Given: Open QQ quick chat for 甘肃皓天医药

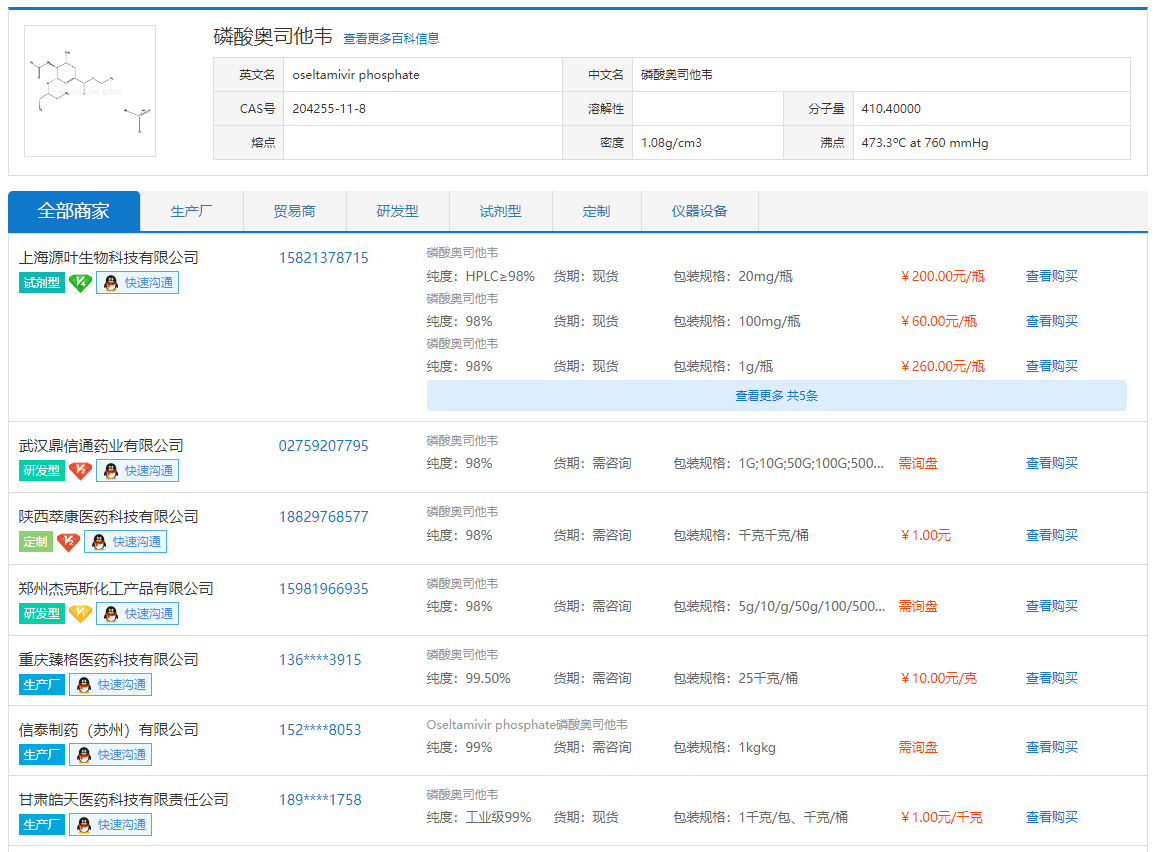Looking at the screenshot, I should coord(110,825).
